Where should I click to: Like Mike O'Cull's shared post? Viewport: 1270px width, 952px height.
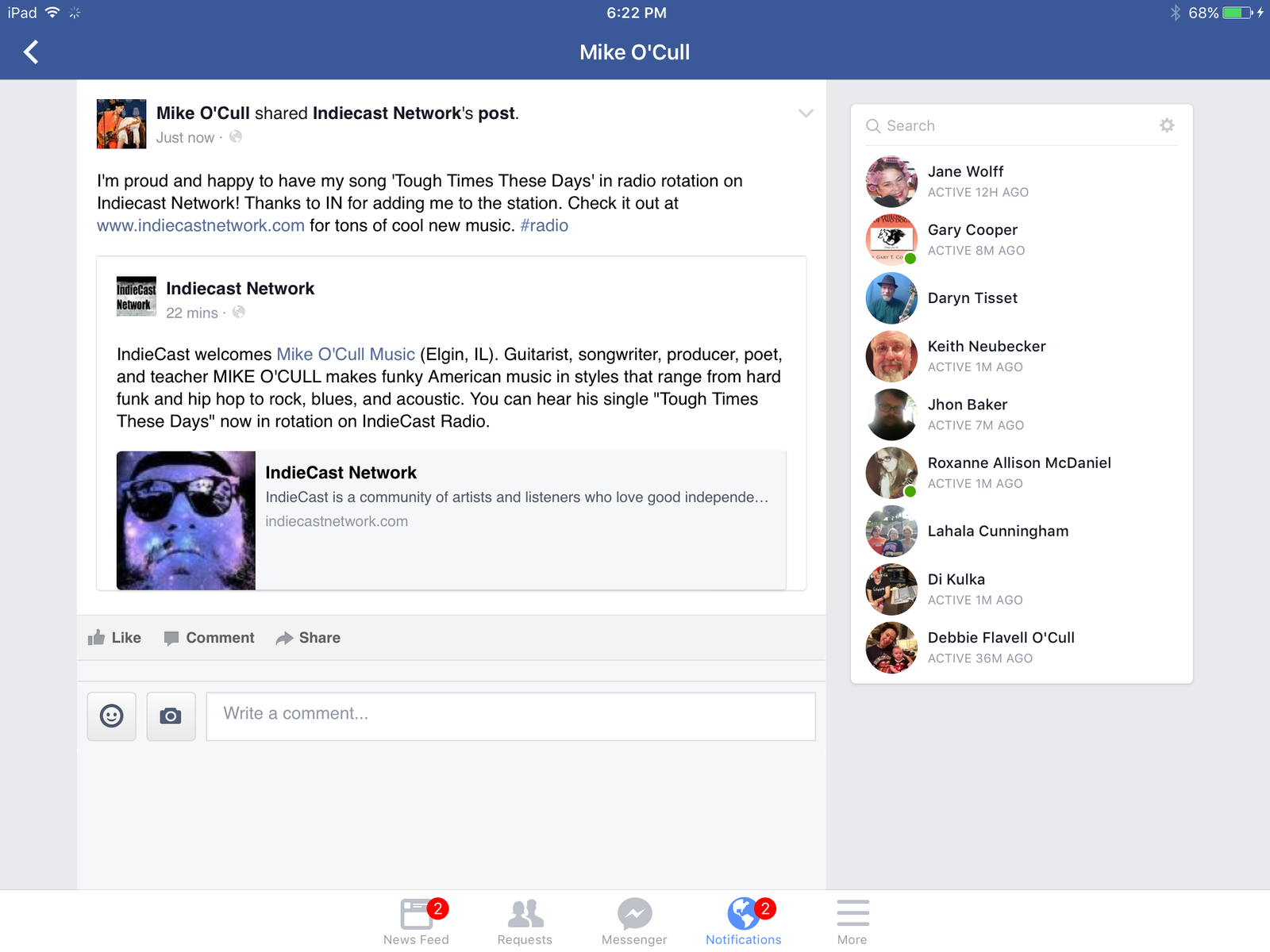click(114, 638)
